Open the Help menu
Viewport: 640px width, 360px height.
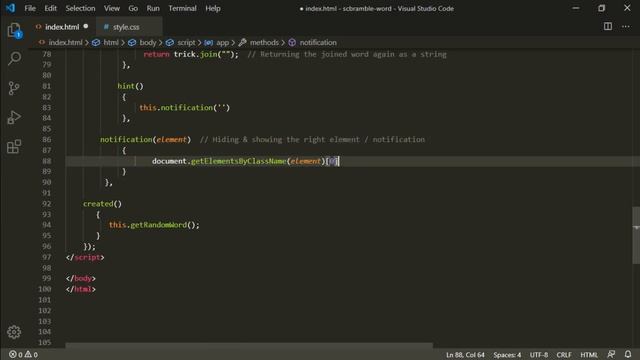213,8
